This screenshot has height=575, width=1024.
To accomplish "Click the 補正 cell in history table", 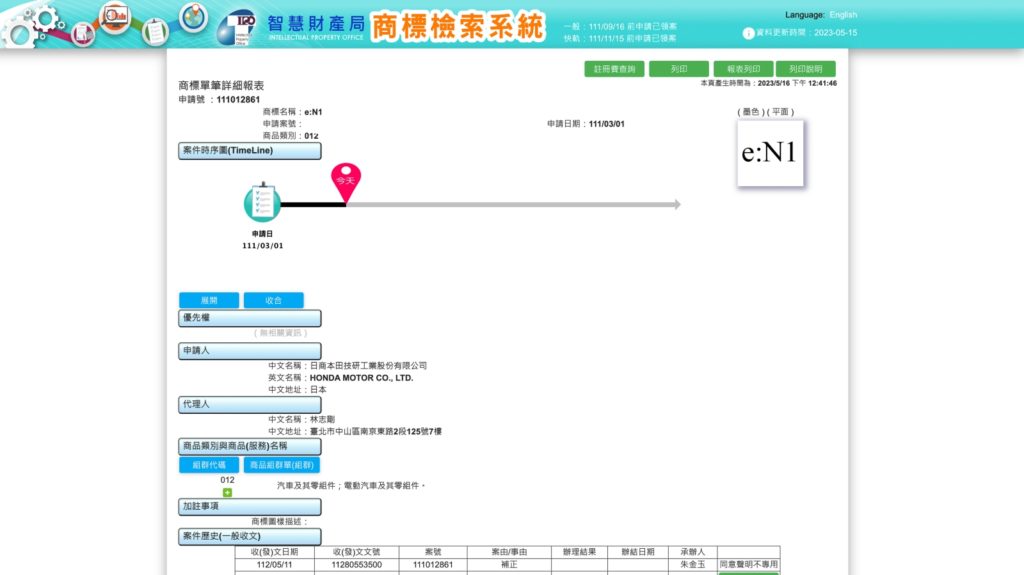I will coord(509,565).
